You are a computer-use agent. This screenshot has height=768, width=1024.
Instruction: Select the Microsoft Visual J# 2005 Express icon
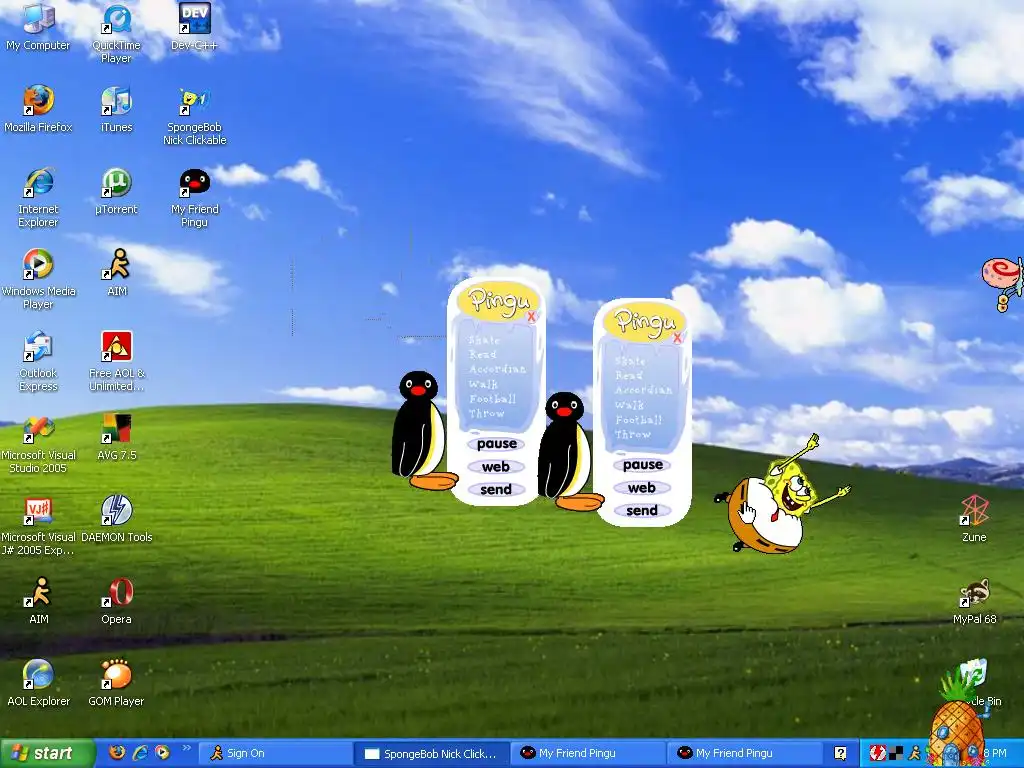click(38, 525)
